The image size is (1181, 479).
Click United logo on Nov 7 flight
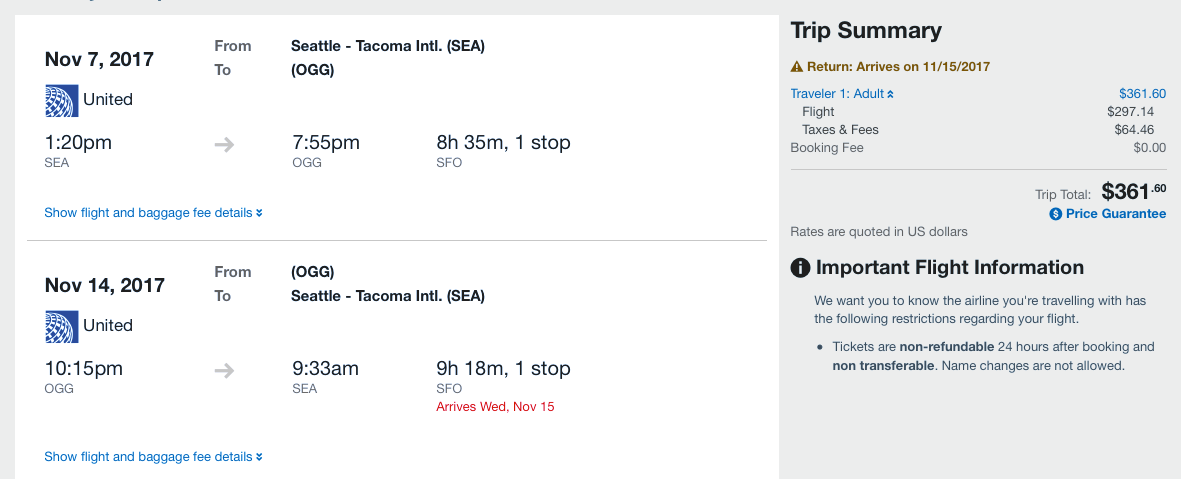click(x=61, y=100)
